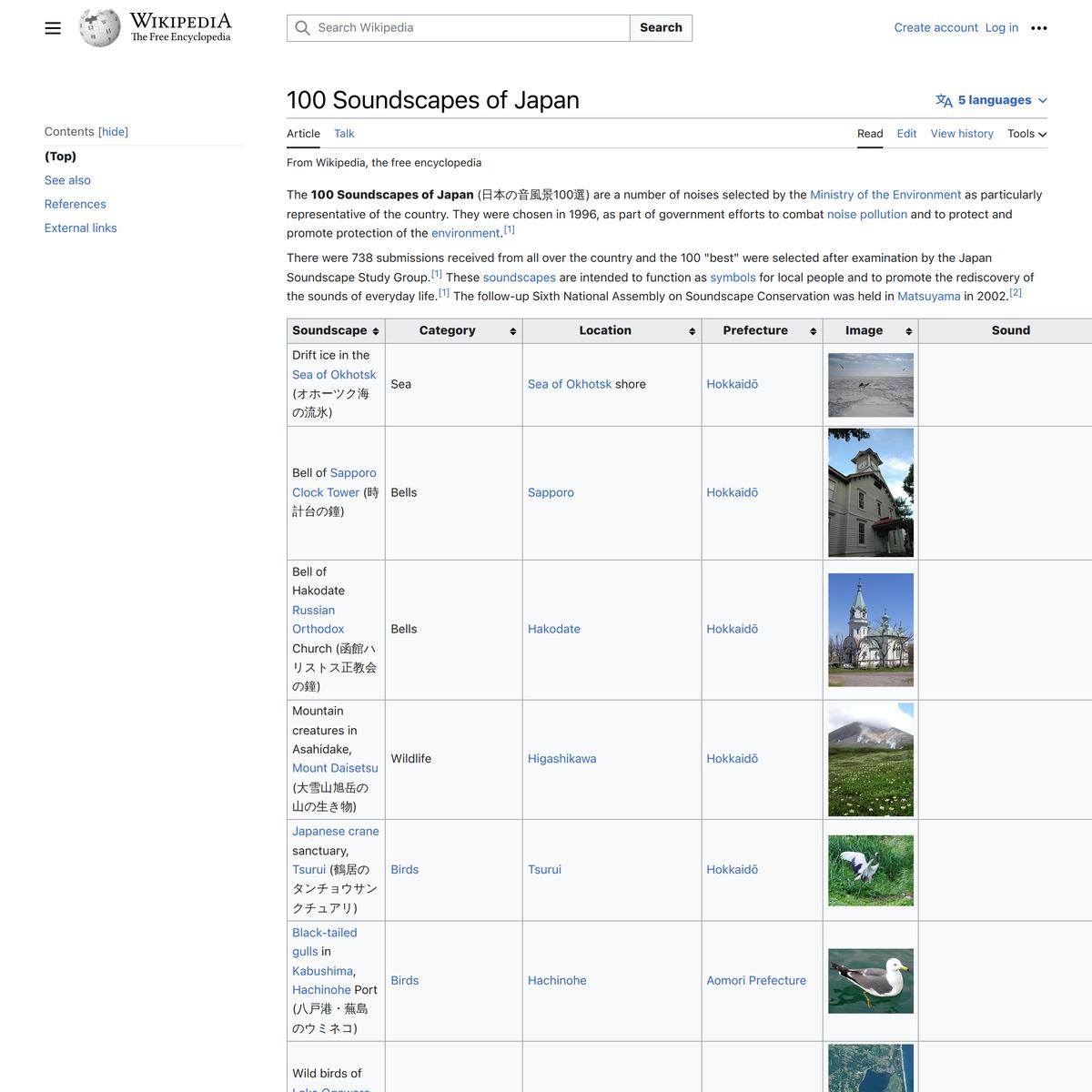
Task: Sort table by Soundscape column arrows
Action: 376,331
